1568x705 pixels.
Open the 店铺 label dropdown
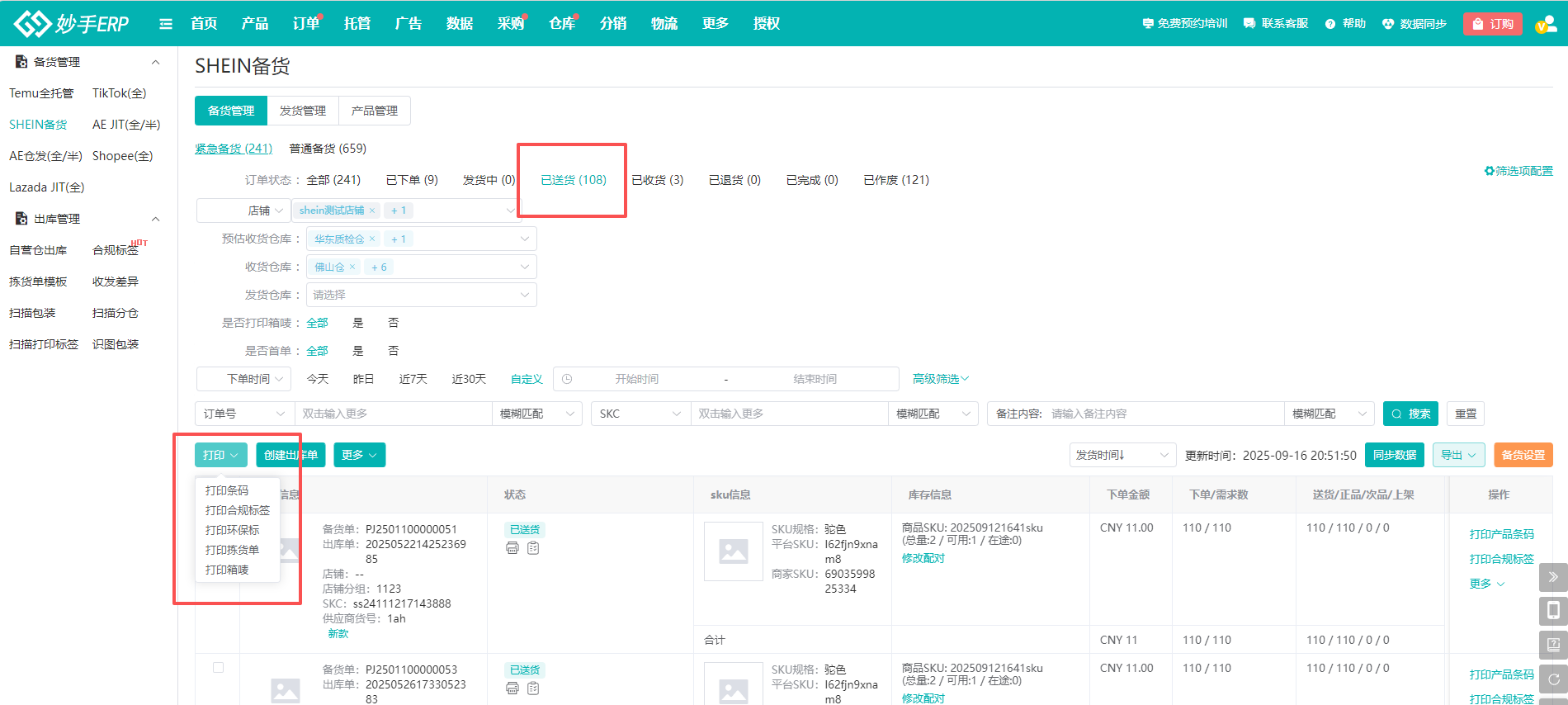click(243, 211)
